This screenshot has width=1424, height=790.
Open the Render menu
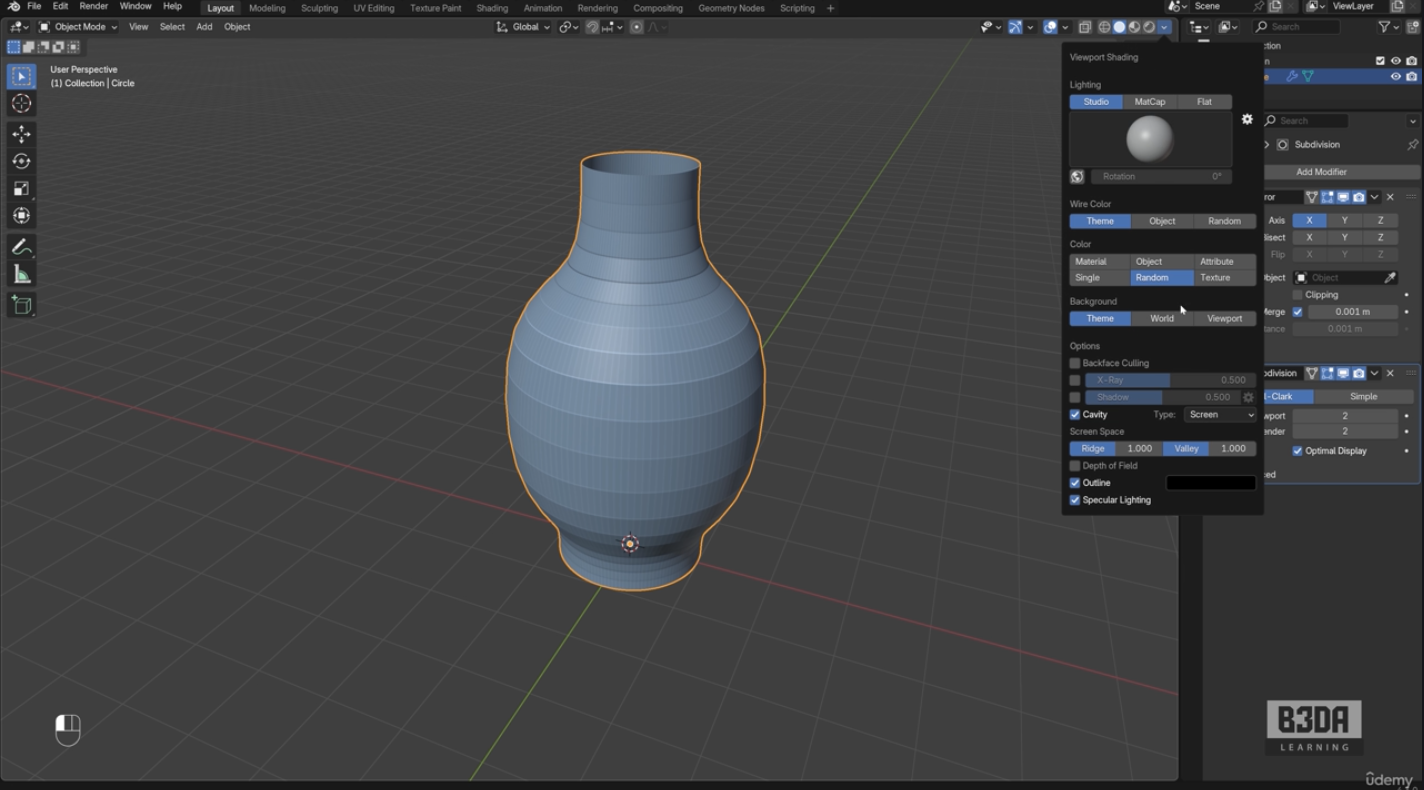94,6
